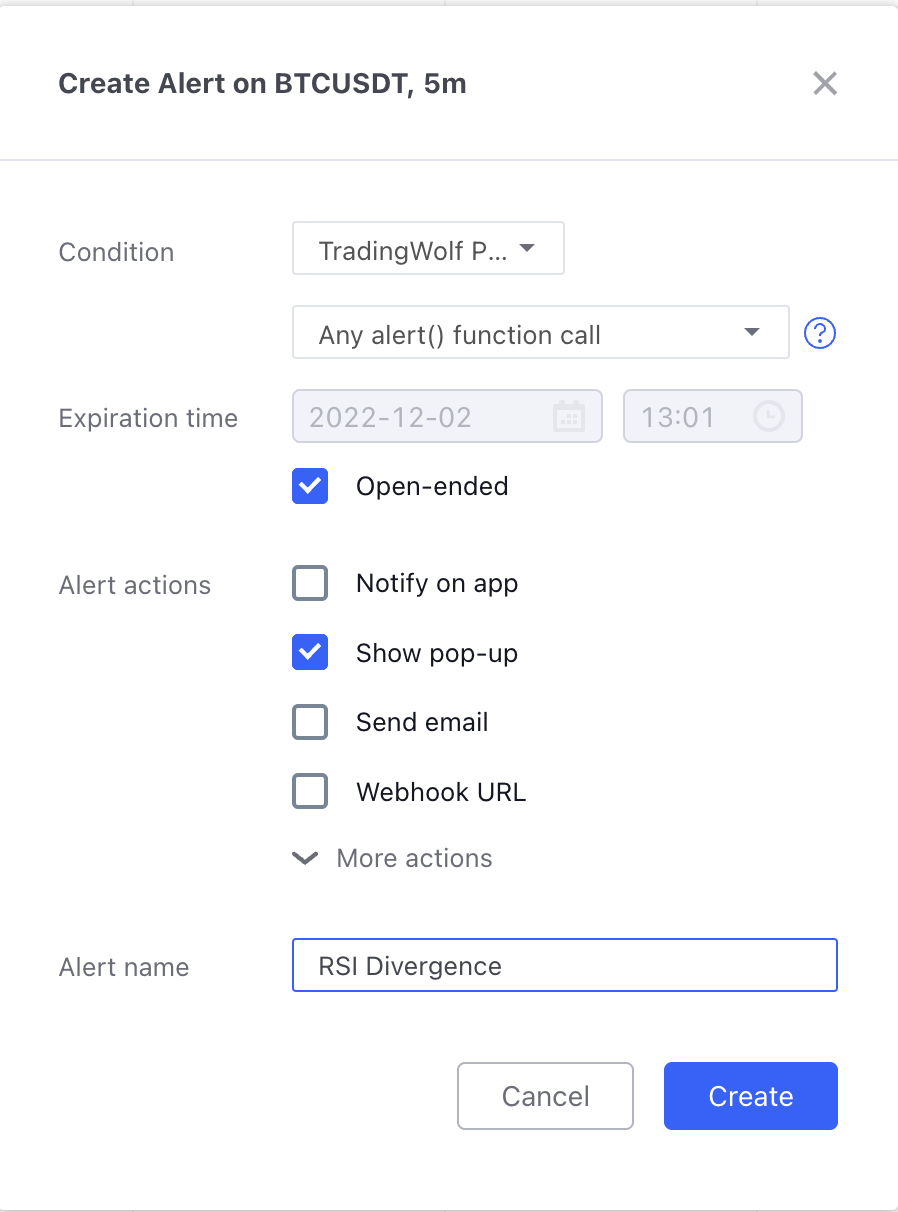Image resolution: width=898 pixels, height=1212 pixels.
Task: Click the Cancel button
Action: [x=545, y=1096]
